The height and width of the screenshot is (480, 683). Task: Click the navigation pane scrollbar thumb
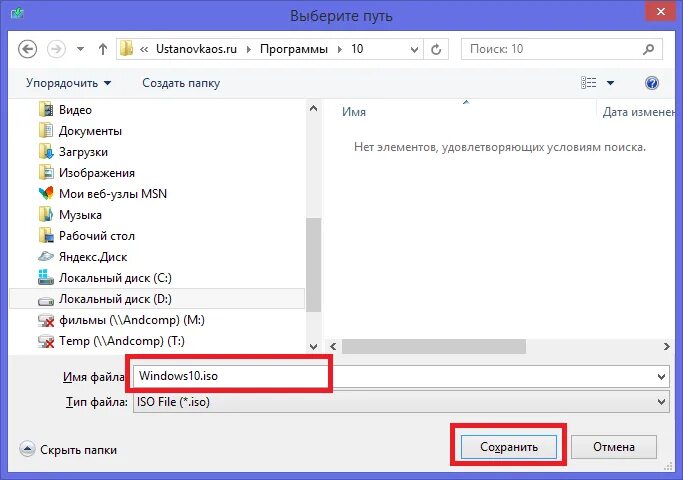click(313, 265)
